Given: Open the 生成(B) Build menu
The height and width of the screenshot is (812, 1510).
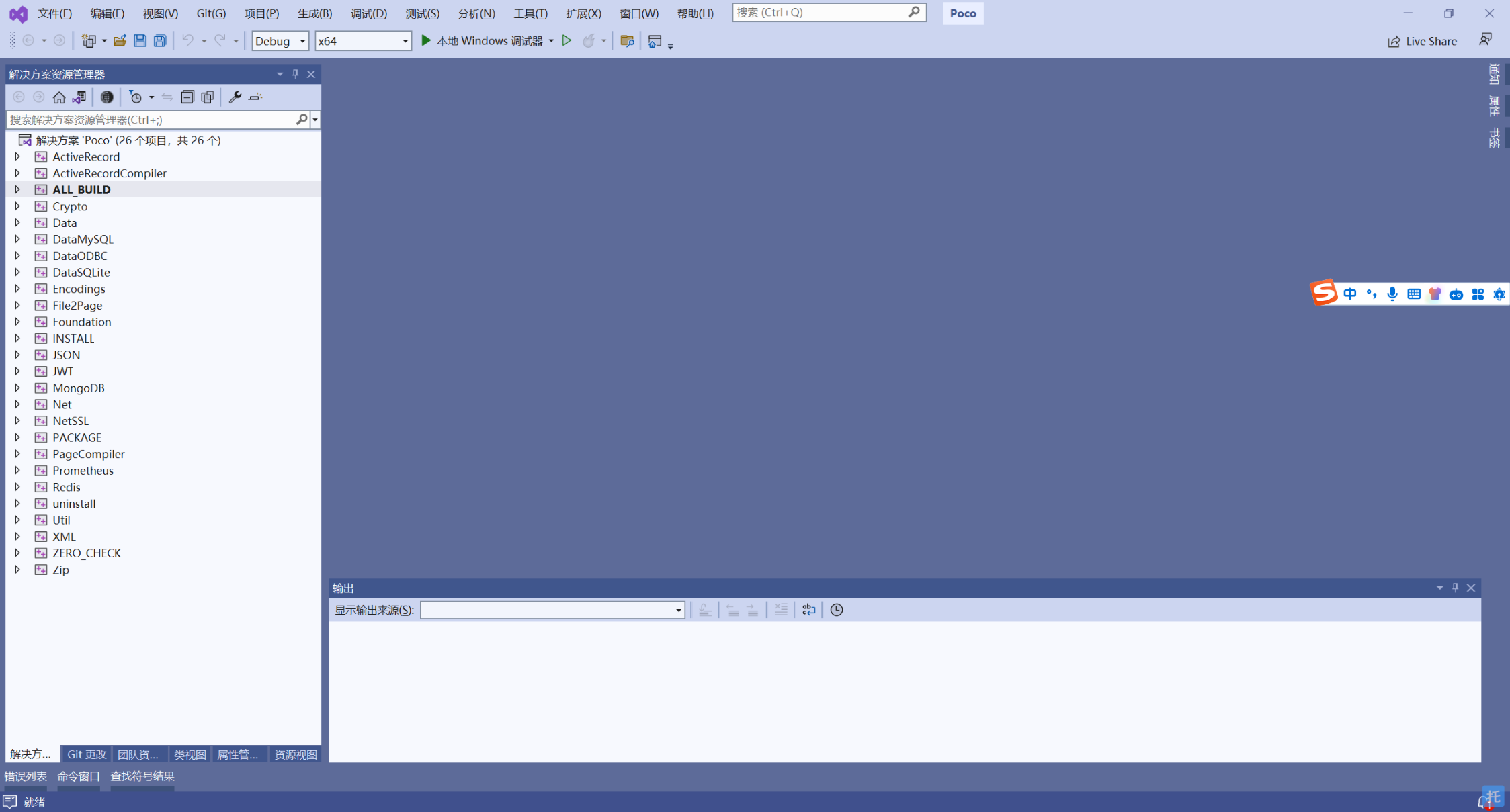Looking at the screenshot, I should coord(314,13).
